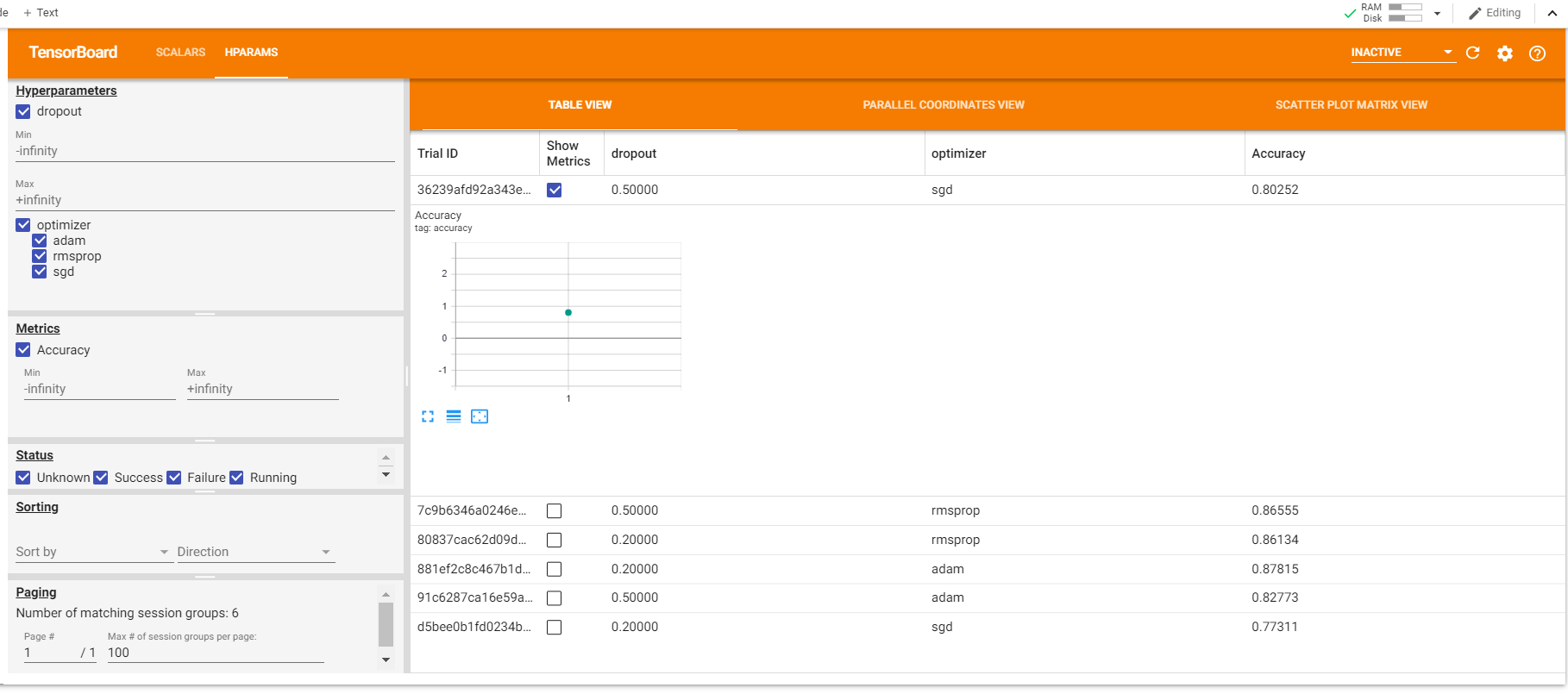Switch to SCATTER PLOT MATRIX VIEW
Viewport: 1568px width, 694px height.
tap(1351, 105)
